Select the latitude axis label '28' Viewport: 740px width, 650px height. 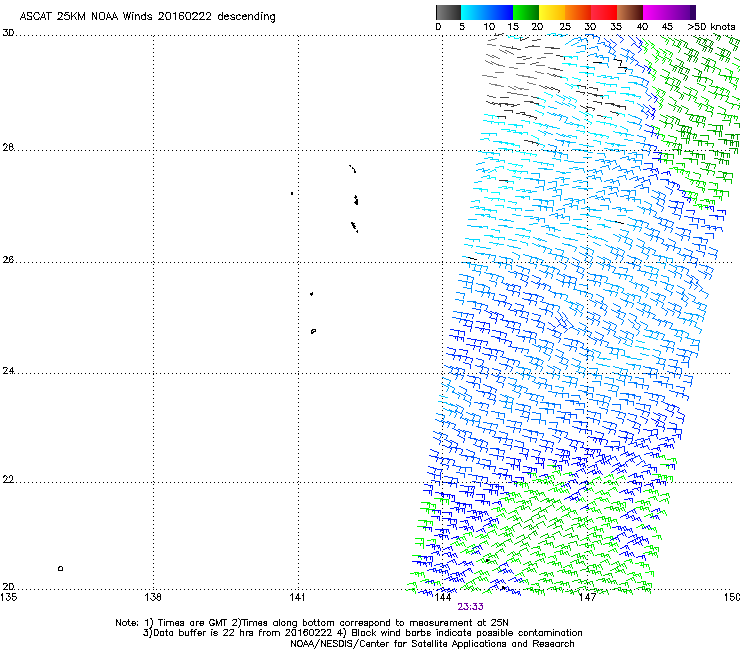[8, 148]
